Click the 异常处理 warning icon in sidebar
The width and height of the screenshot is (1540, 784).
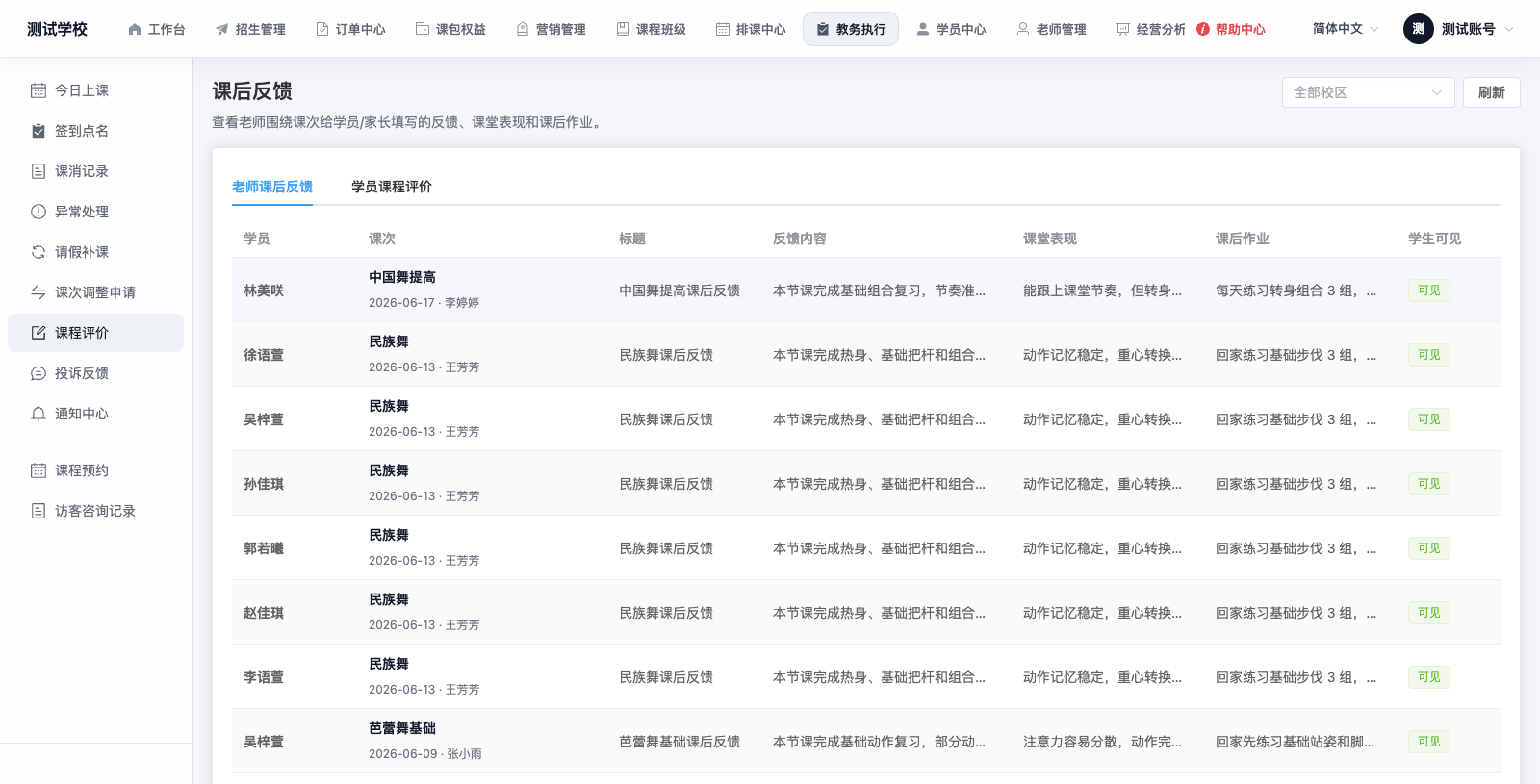click(x=38, y=212)
